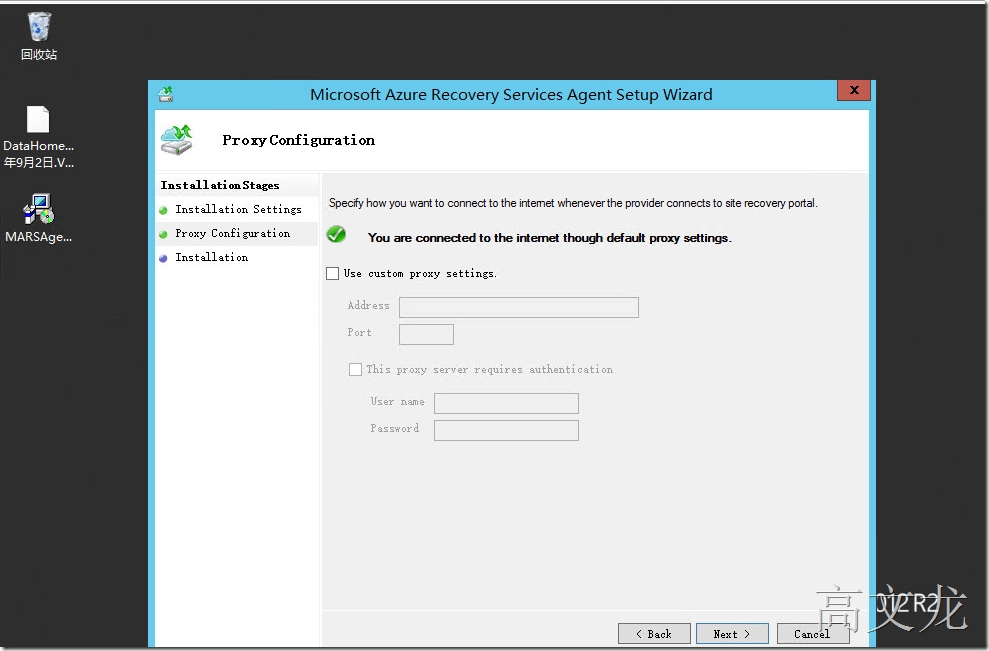This screenshot has height=651, width=989.
Task: Click the connected to internet status message
Action: [x=550, y=238]
